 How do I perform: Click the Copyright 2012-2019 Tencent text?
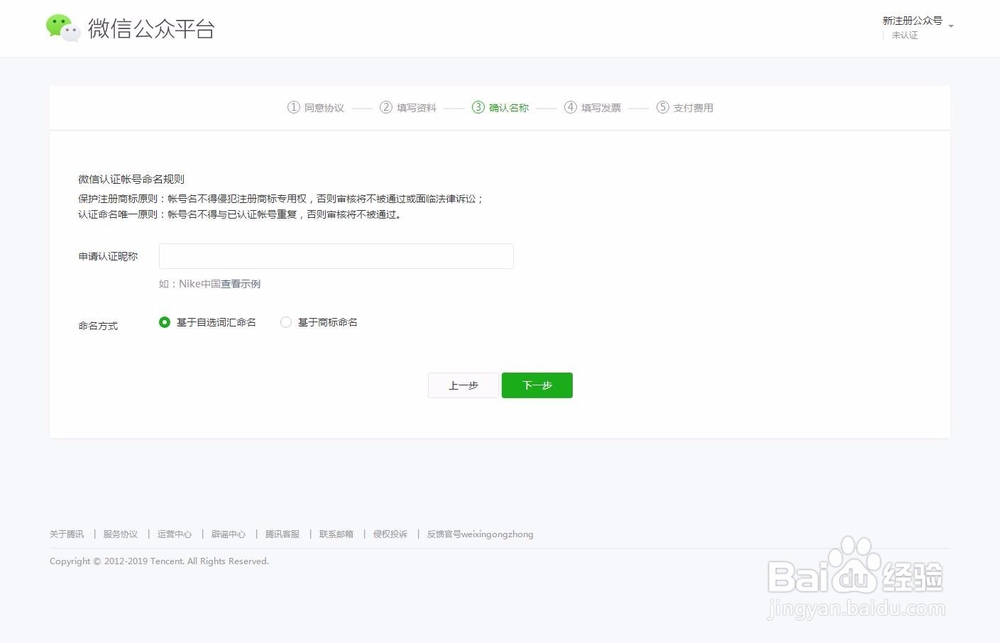point(159,561)
